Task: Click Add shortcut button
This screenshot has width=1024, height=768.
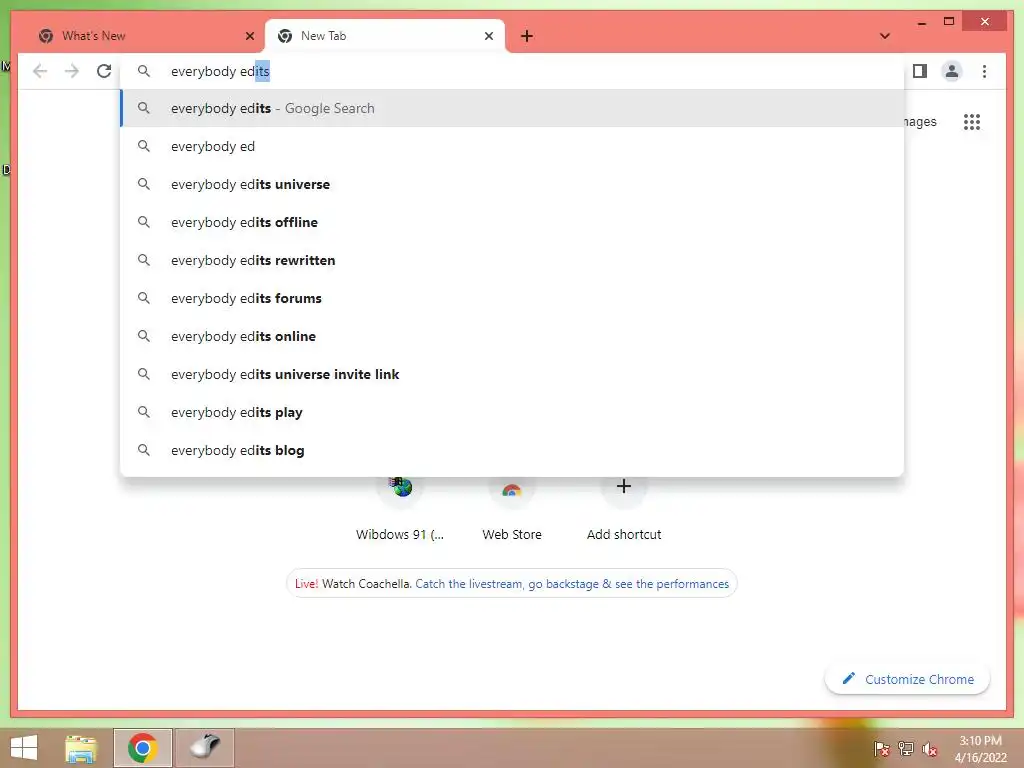Action: 624,509
